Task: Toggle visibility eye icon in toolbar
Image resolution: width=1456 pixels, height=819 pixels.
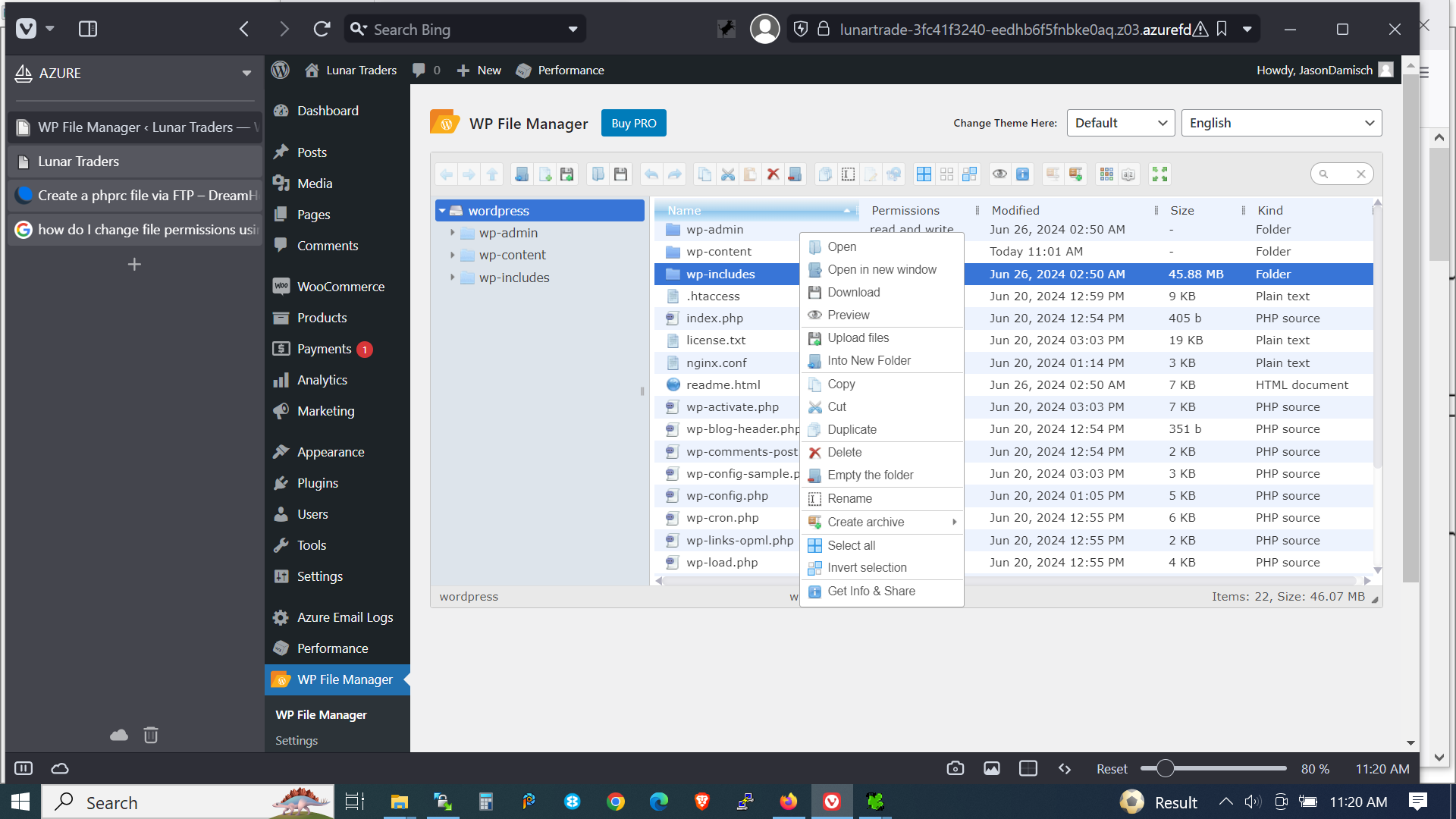Action: 1000,174
